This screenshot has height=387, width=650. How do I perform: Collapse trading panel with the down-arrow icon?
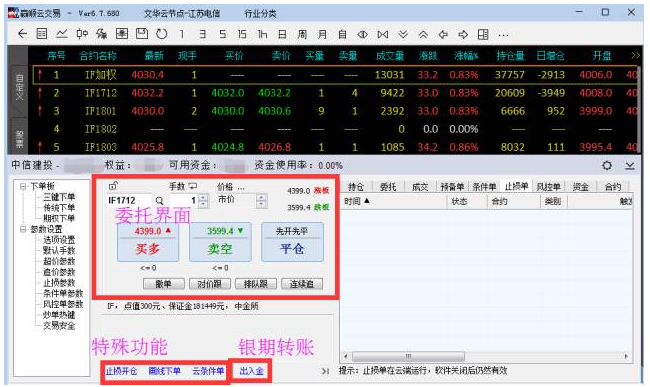point(630,166)
